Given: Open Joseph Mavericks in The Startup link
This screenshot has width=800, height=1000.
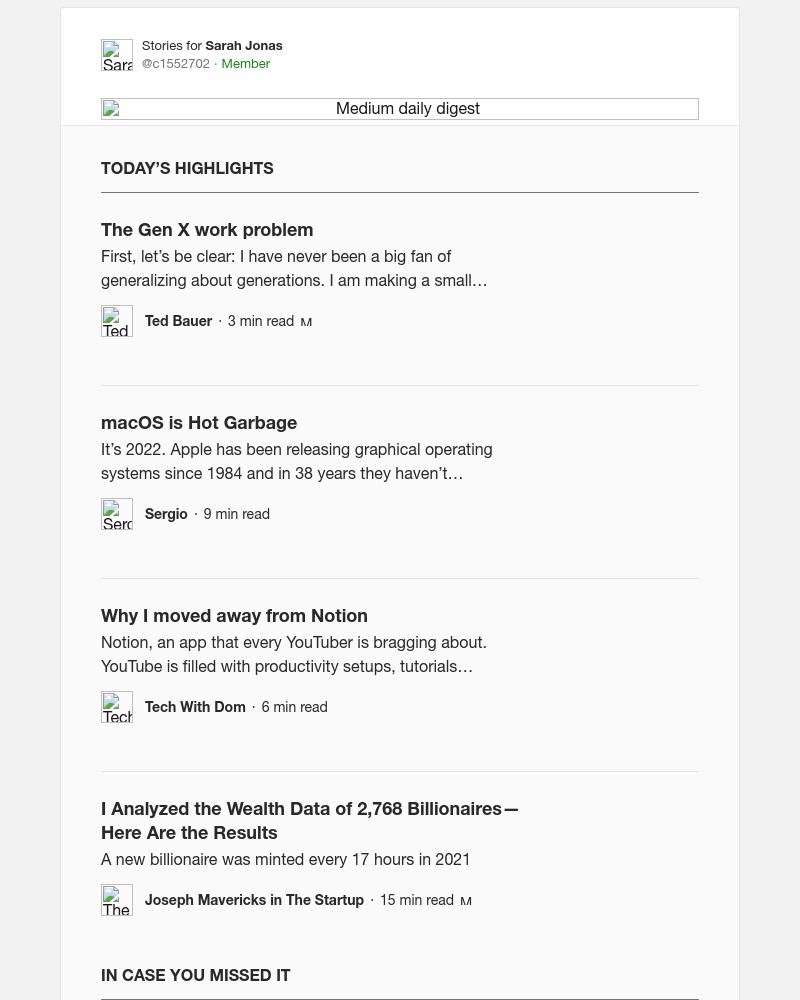Looking at the screenshot, I should click(254, 900).
